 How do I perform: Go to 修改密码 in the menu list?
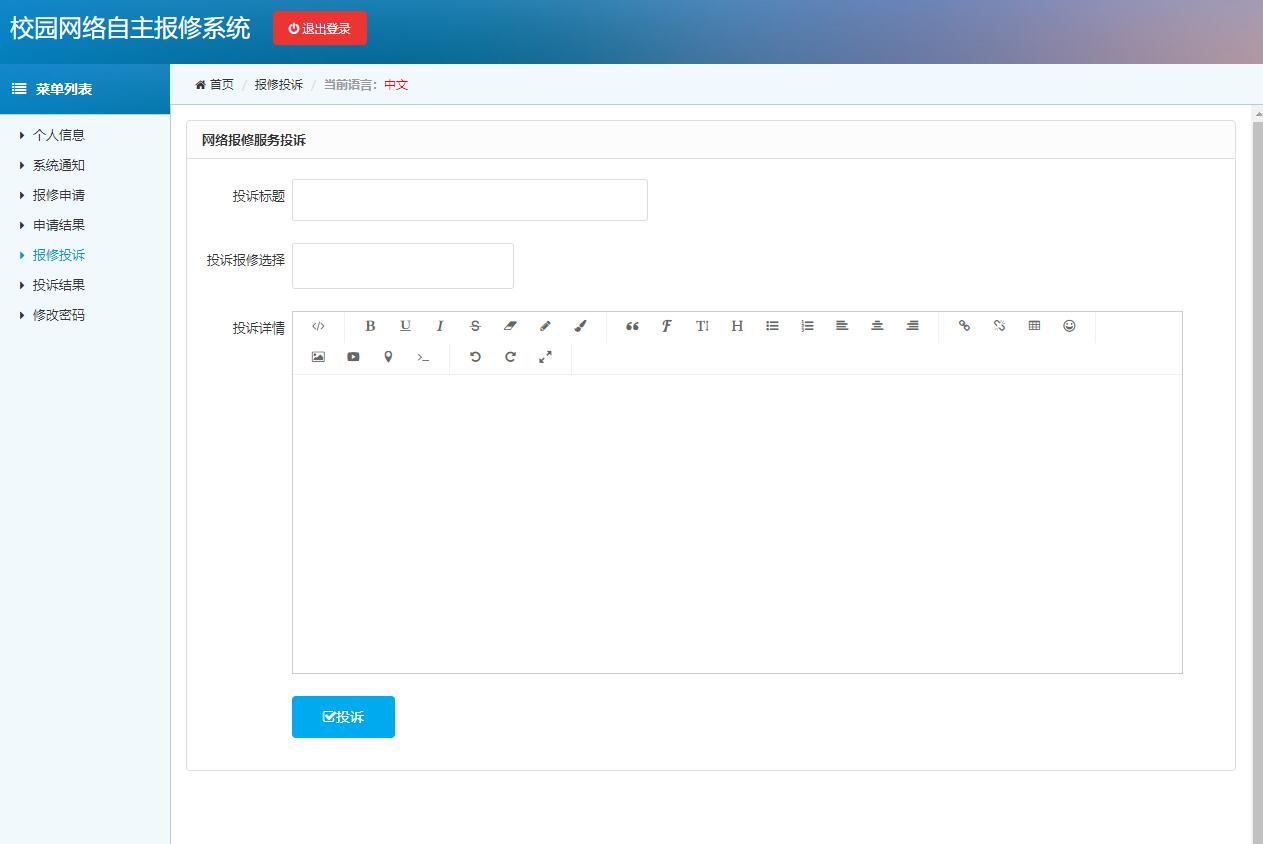pyautogui.click(x=58, y=315)
